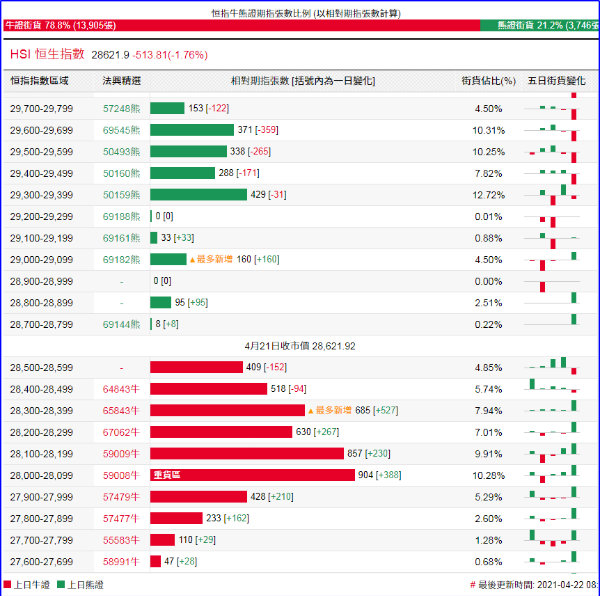600x596 pixels.
Task: Click the HSI 恒生指數 title
Action: click(47, 54)
